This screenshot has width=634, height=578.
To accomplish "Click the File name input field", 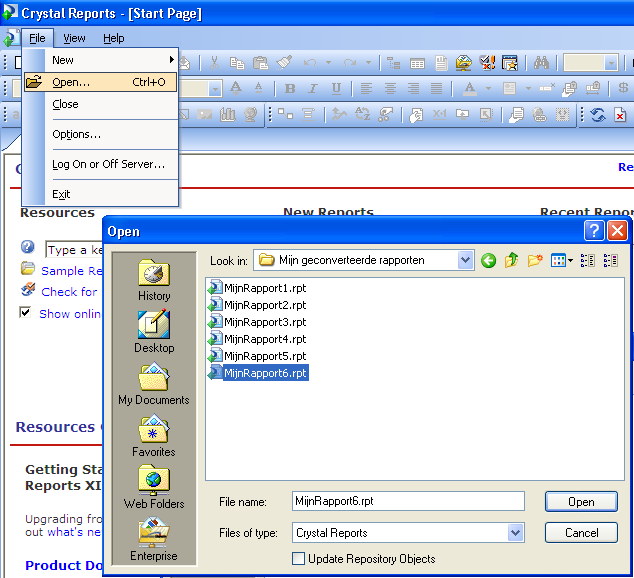I will pos(408,501).
